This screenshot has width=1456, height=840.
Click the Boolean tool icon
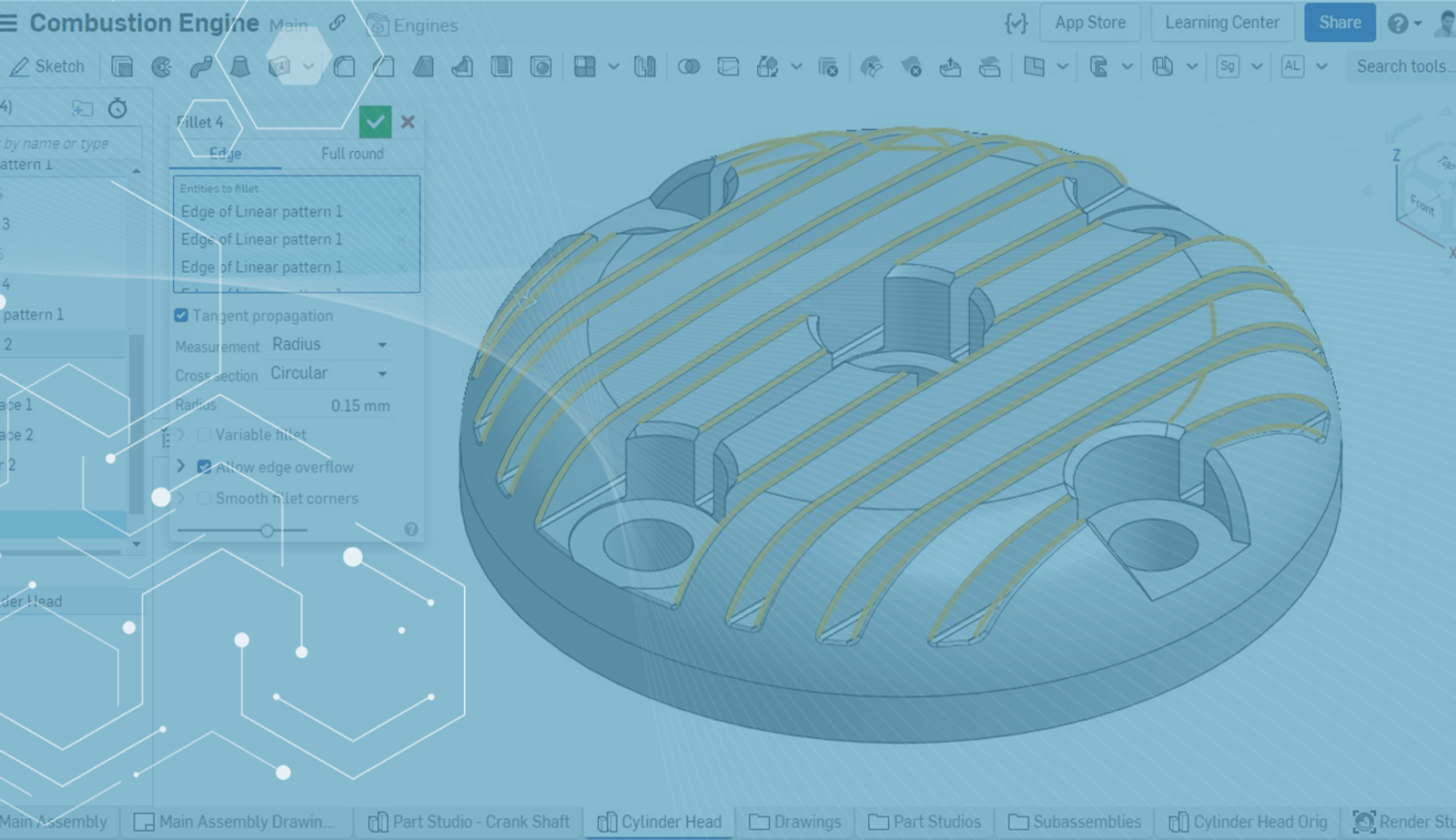tap(689, 66)
